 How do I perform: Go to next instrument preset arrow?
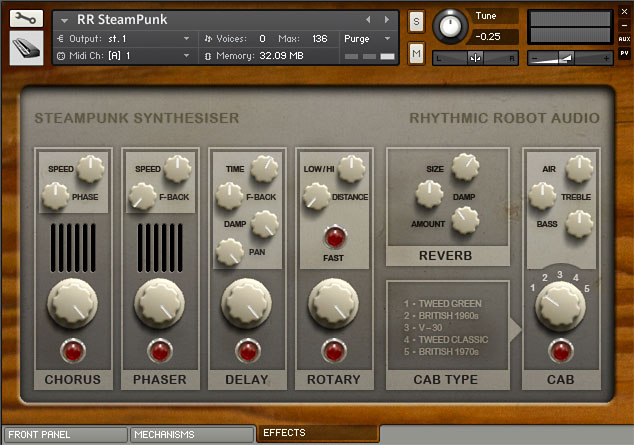click(x=387, y=19)
